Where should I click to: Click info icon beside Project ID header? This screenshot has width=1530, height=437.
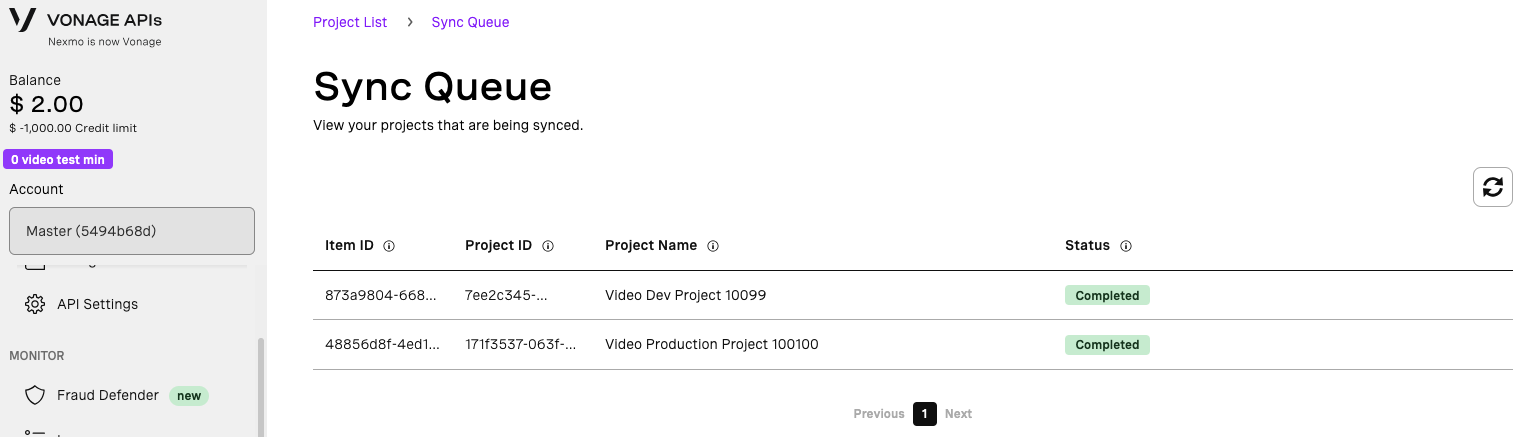pos(548,246)
